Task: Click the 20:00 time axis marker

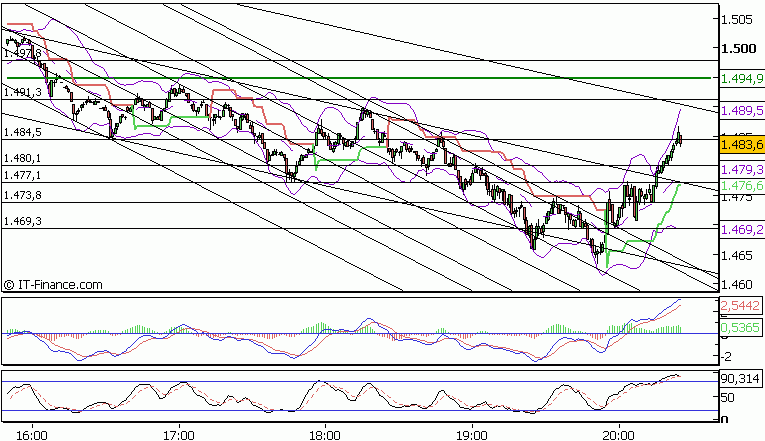Action: [618, 435]
